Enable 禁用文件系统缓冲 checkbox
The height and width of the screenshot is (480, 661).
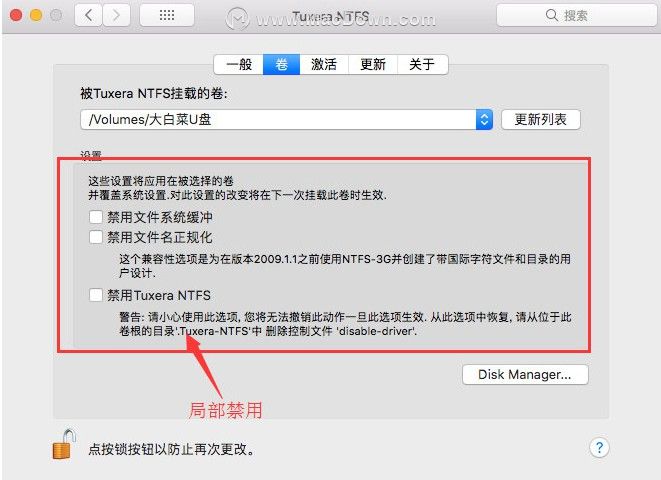click(96, 217)
